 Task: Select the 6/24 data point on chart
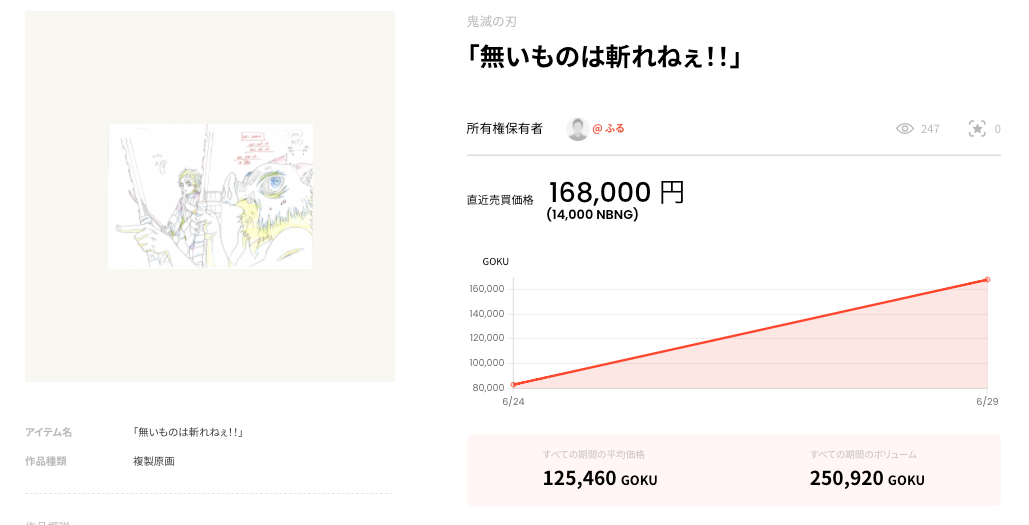point(513,385)
